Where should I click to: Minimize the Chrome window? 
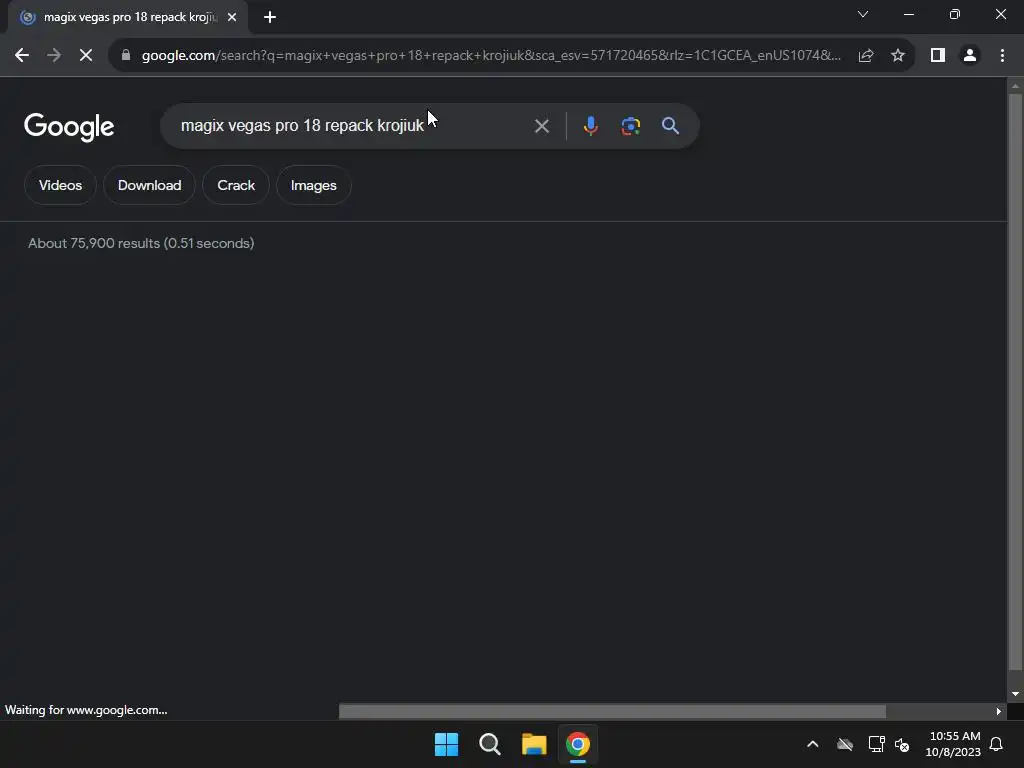pyautogui.click(x=908, y=14)
